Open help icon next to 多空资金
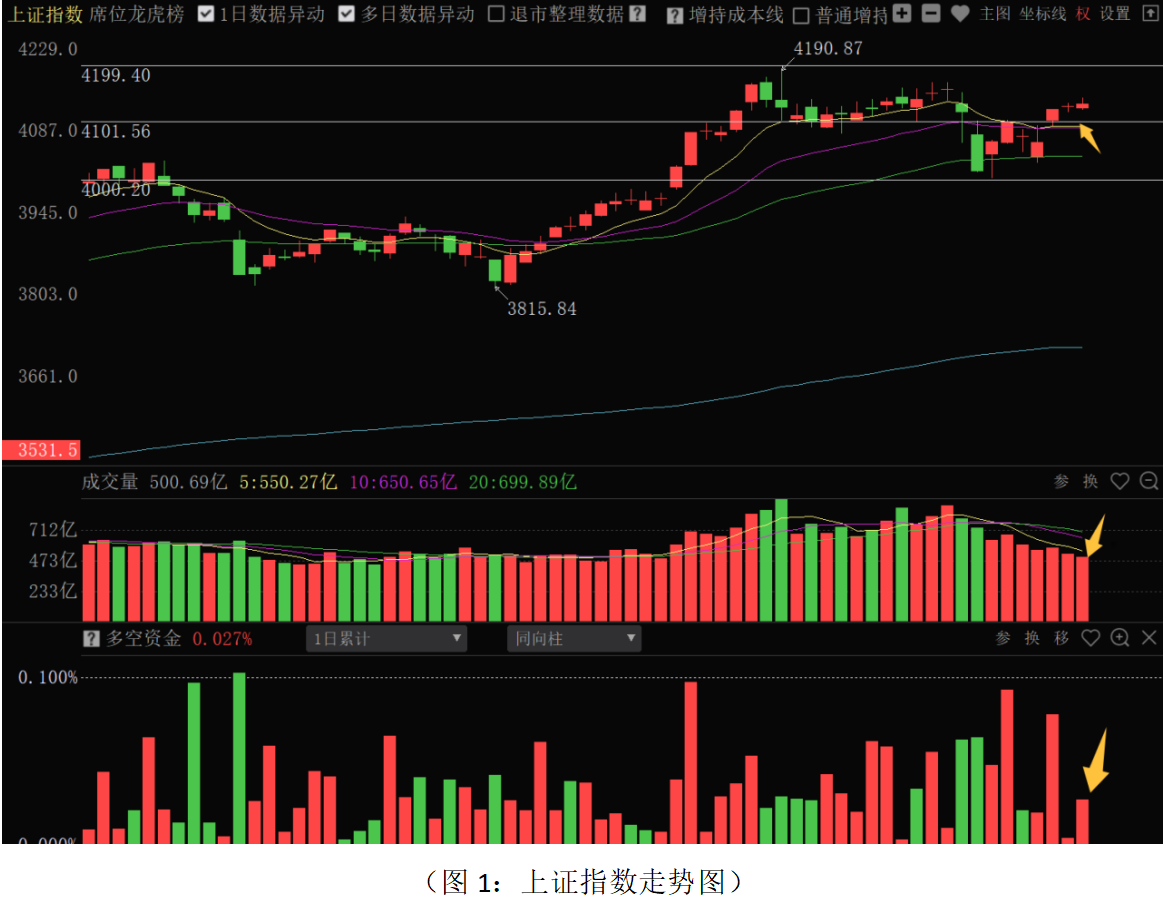Image resolution: width=1166 pixels, height=903 pixels. pyautogui.click(x=92, y=638)
